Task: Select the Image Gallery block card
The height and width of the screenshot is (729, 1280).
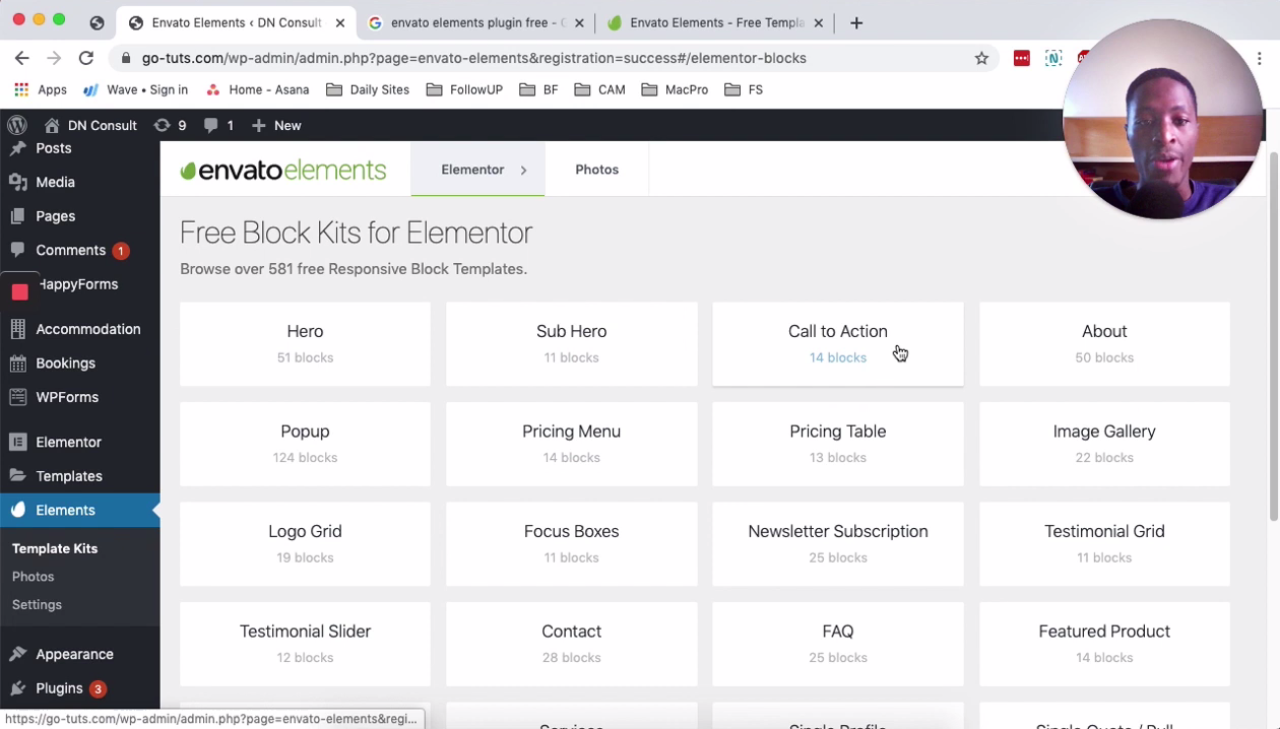Action: pos(1105,444)
